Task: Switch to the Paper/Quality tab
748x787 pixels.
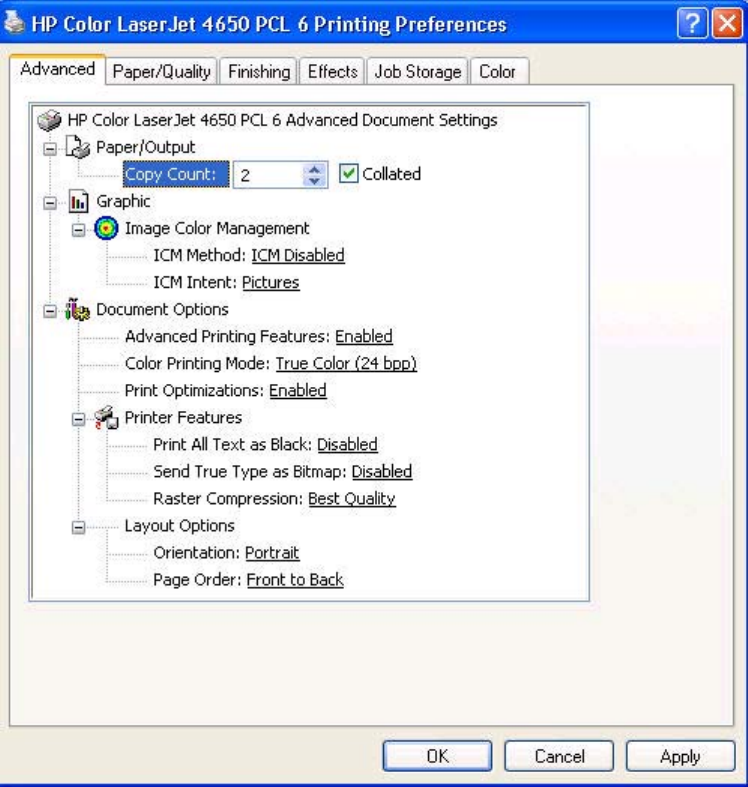Action: coord(161,72)
